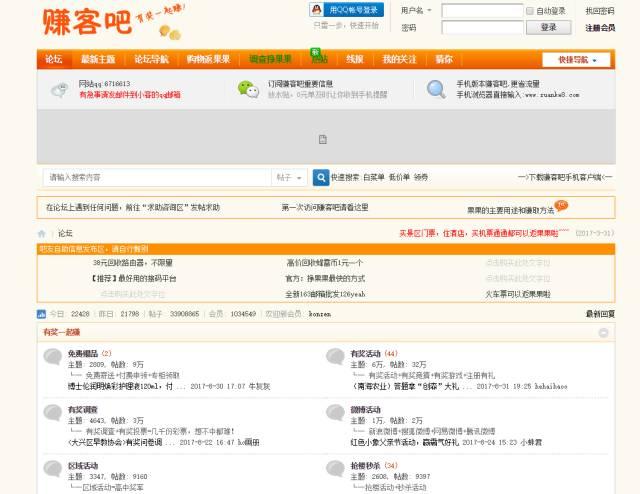
Task: Open the 有奖一起赚 category title
Action: click(x=62, y=332)
